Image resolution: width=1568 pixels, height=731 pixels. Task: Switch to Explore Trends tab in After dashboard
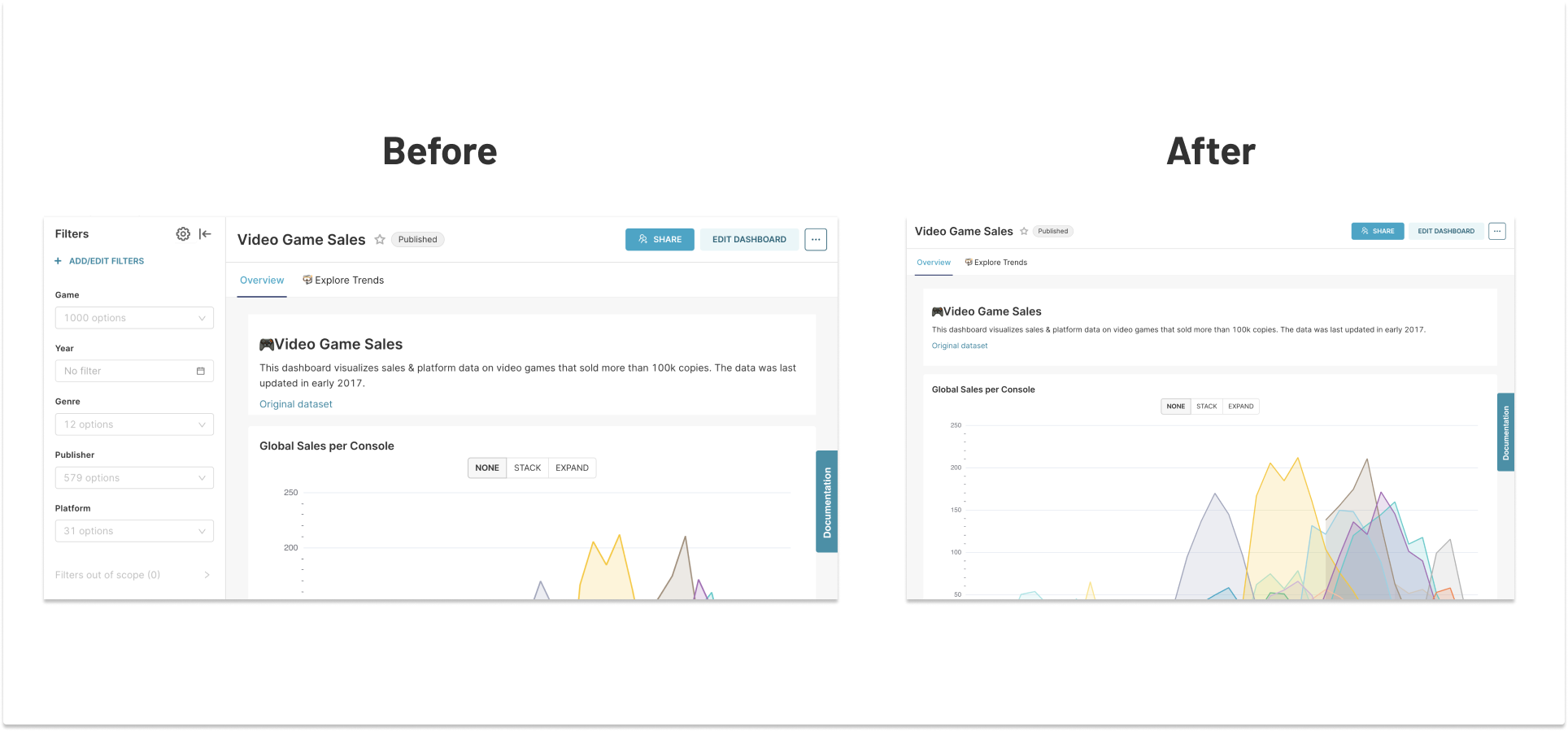[x=996, y=263]
